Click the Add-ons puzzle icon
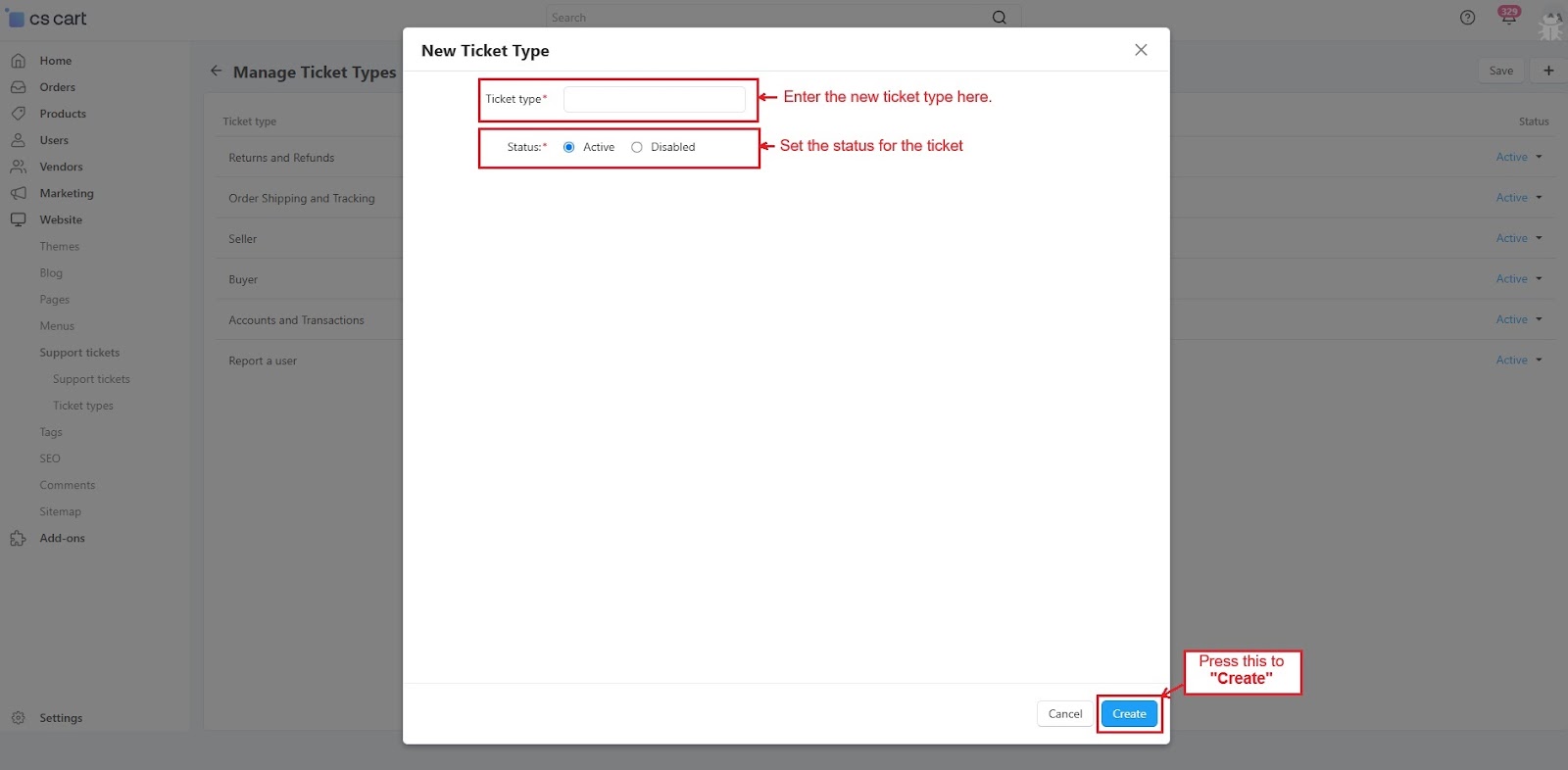Image resolution: width=1568 pixels, height=770 pixels. click(x=18, y=539)
